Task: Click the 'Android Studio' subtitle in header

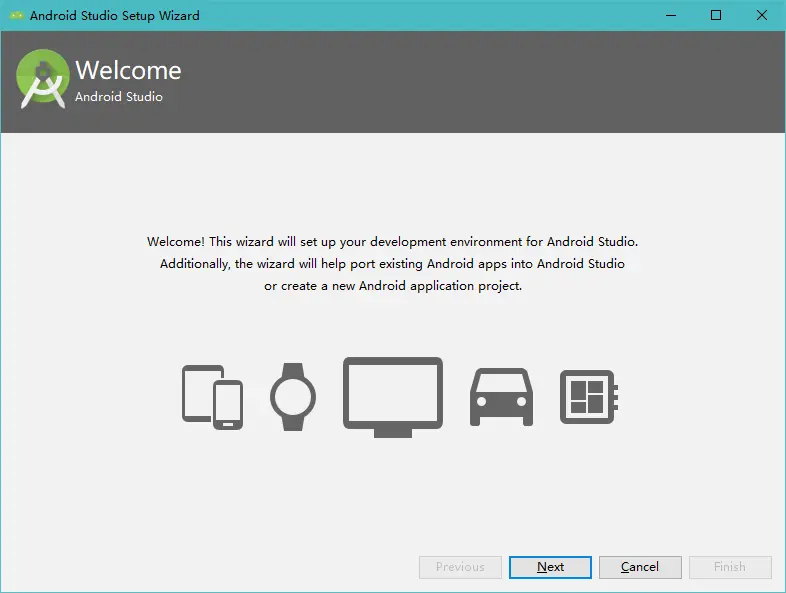Action: pyautogui.click(x=119, y=97)
